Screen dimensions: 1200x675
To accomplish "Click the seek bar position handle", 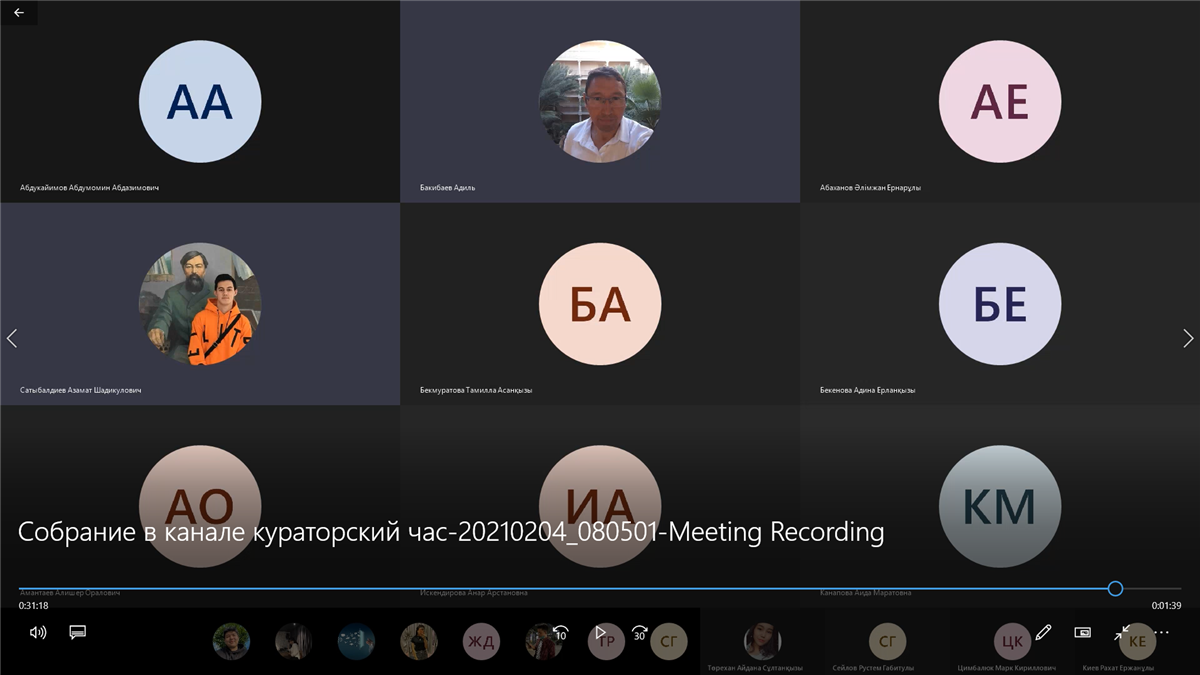I will pyautogui.click(x=1115, y=589).
